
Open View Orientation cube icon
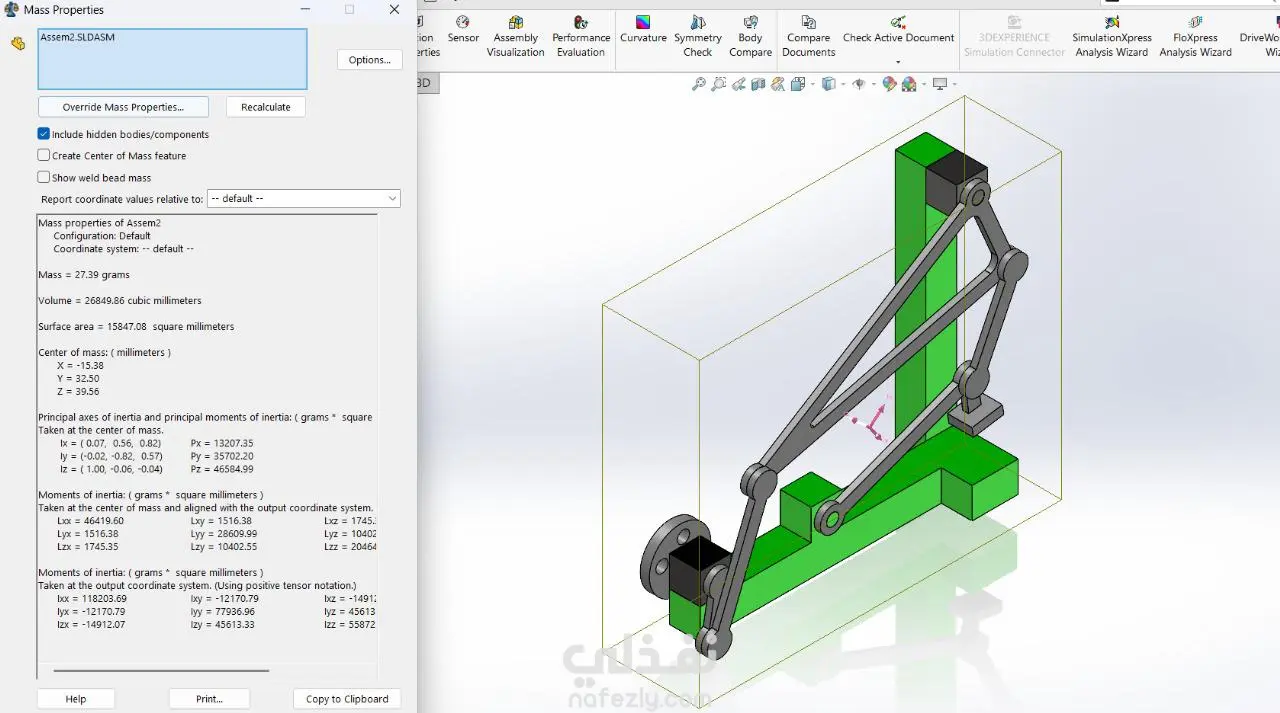(798, 84)
